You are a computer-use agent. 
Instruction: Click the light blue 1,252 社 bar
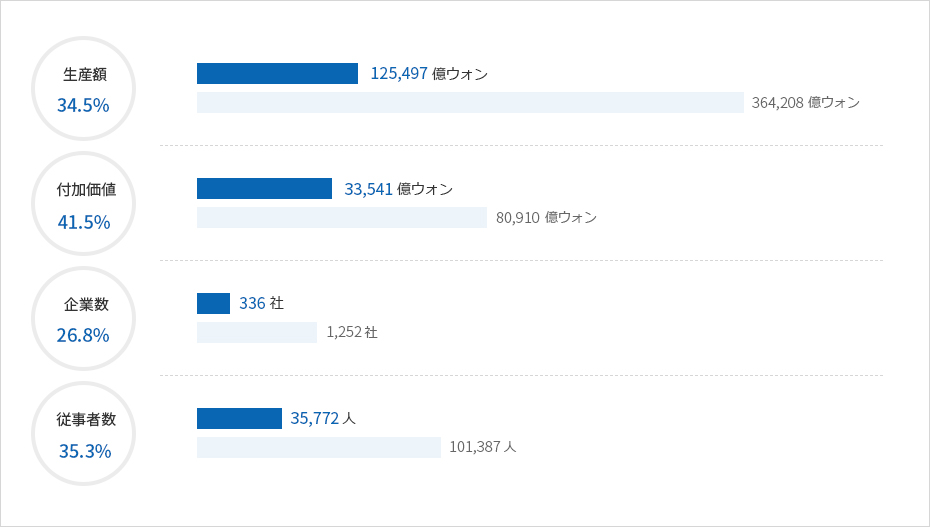pos(257,333)
